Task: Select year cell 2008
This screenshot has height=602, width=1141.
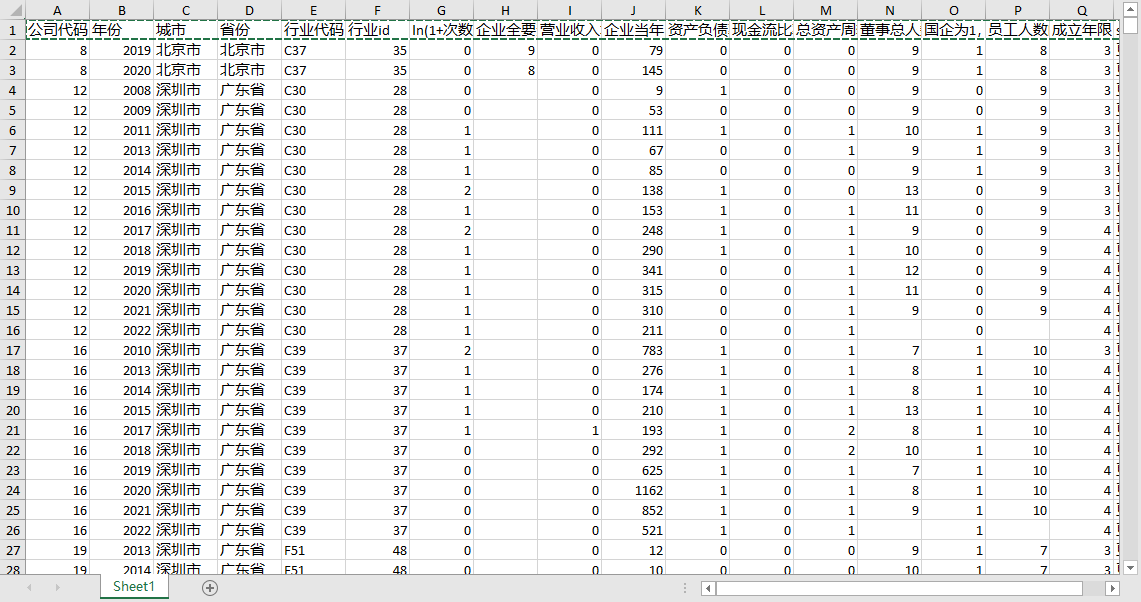Action: [x=122, y=90]
